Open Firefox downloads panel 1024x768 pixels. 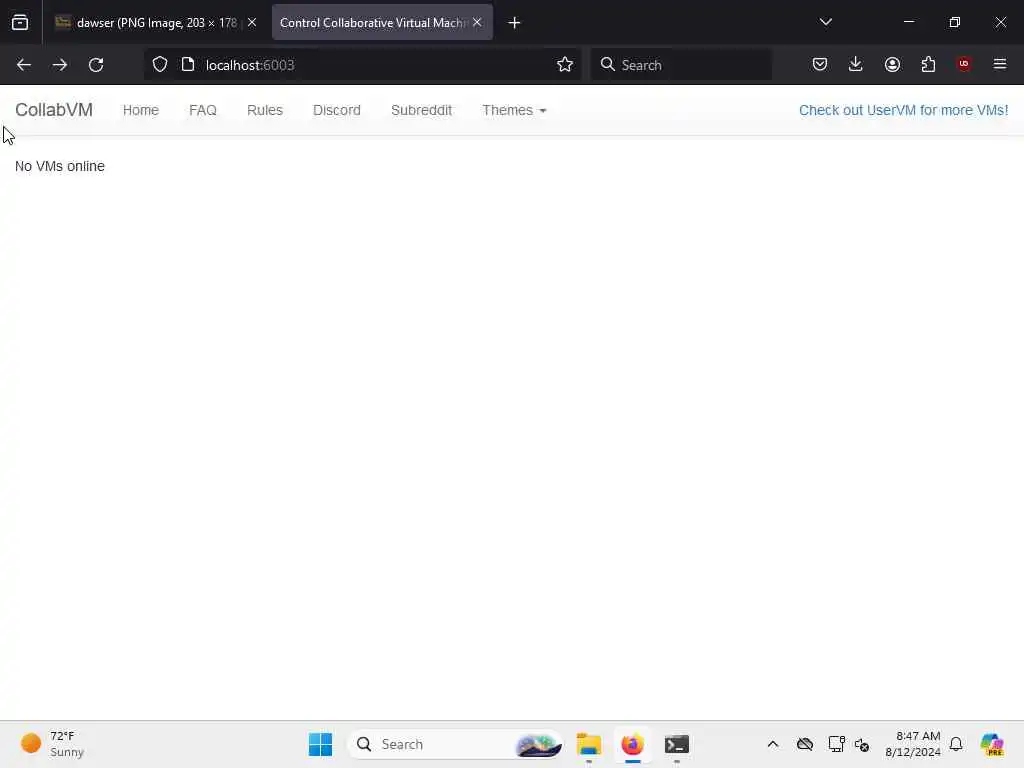point(856,65)
